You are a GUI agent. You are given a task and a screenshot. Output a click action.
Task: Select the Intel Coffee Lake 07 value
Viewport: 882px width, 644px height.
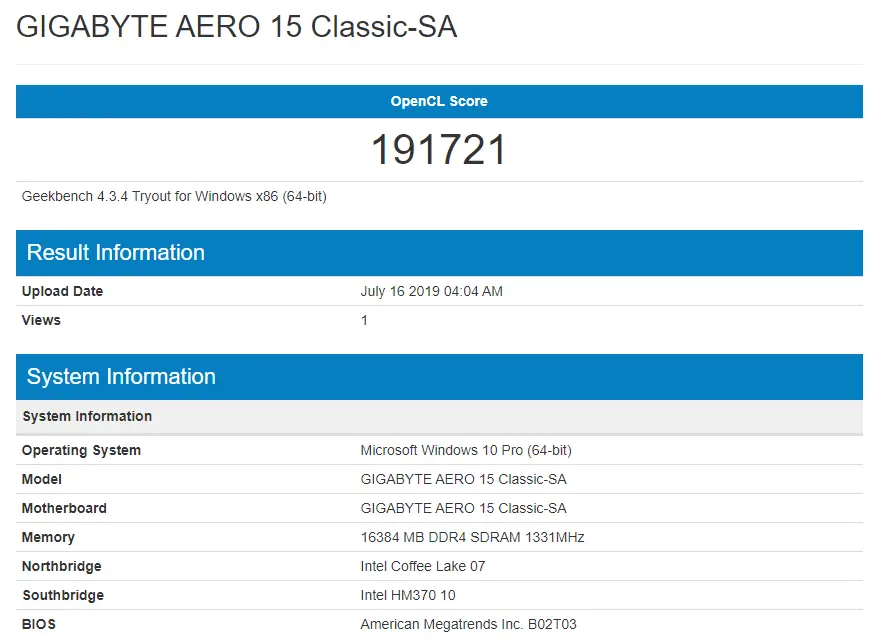coord(422,566)
